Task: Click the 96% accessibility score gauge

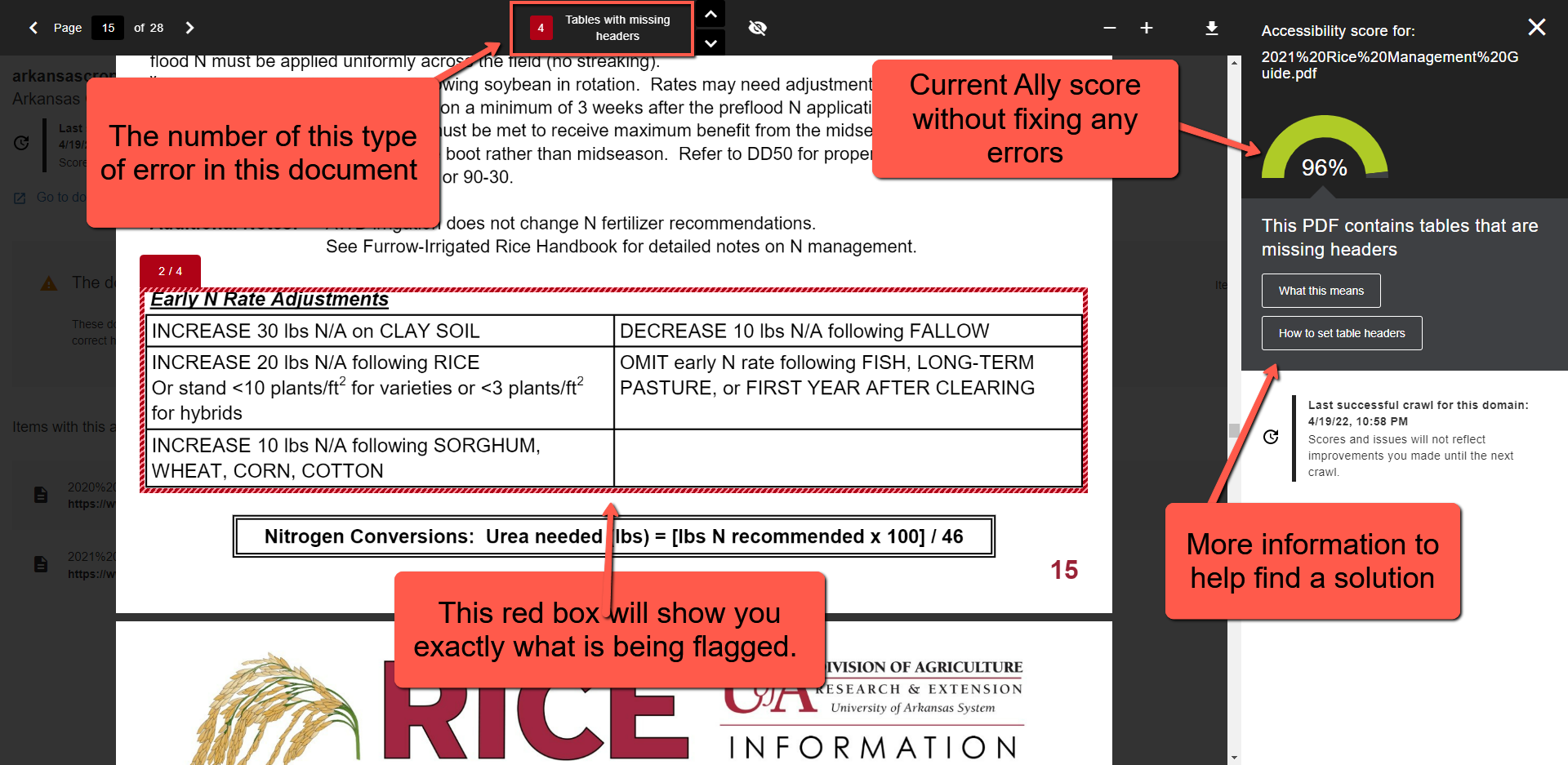Action: tap(1324, 148)
